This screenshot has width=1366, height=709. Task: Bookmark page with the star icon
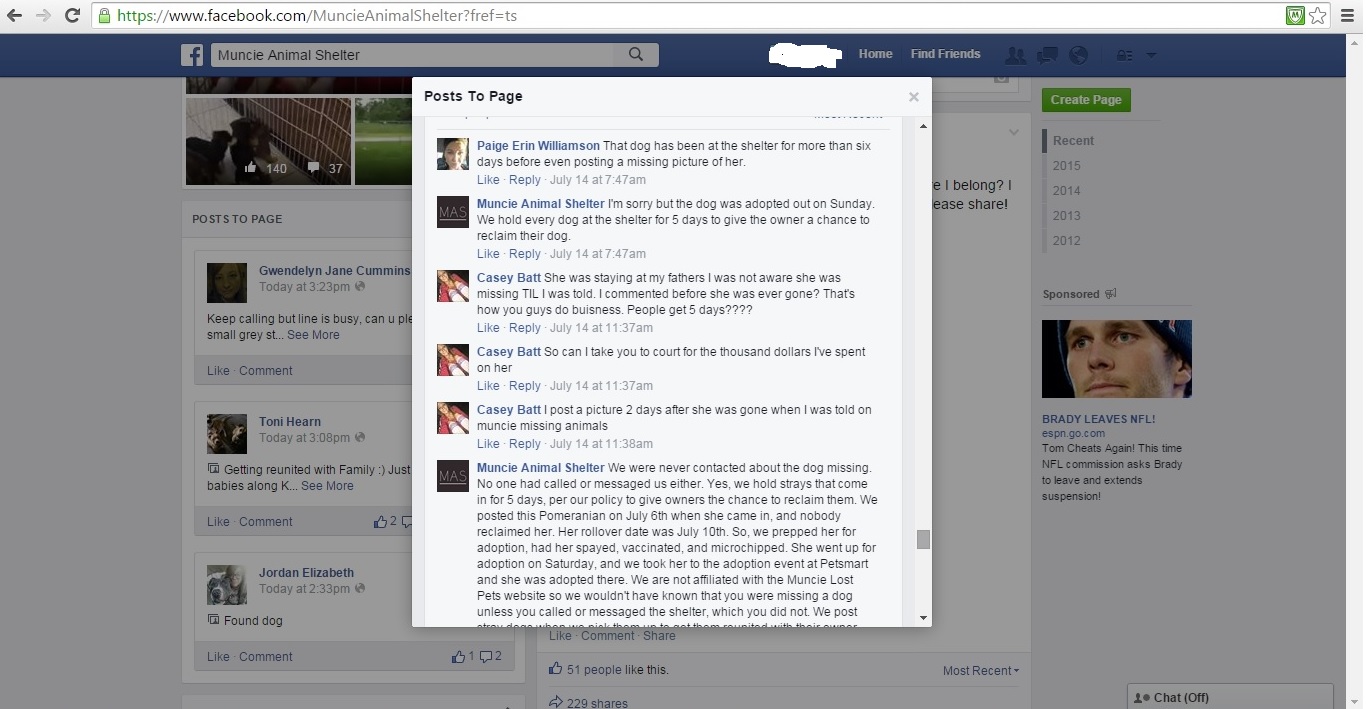[1318, 16]
